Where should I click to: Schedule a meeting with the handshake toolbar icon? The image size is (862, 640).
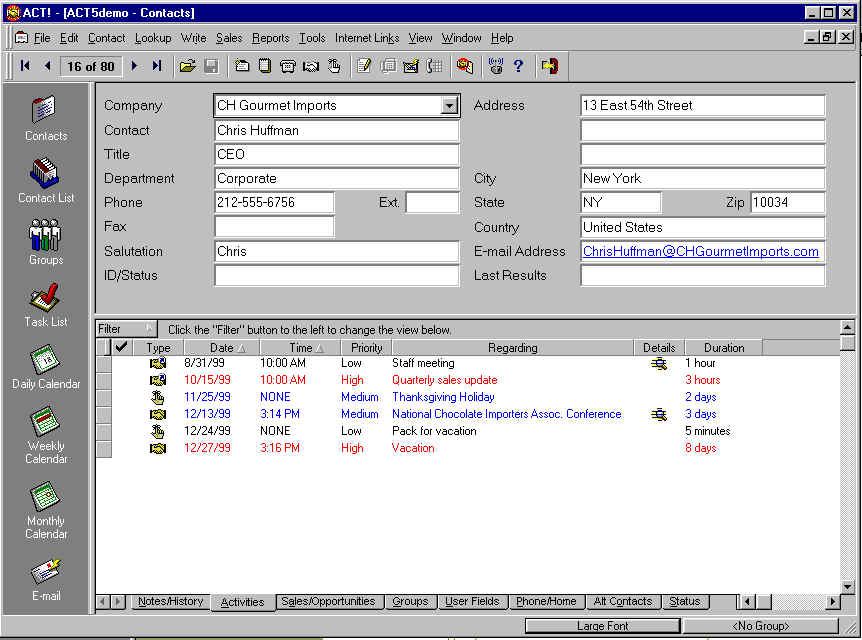pyautogui.click(x=311, y=66)
